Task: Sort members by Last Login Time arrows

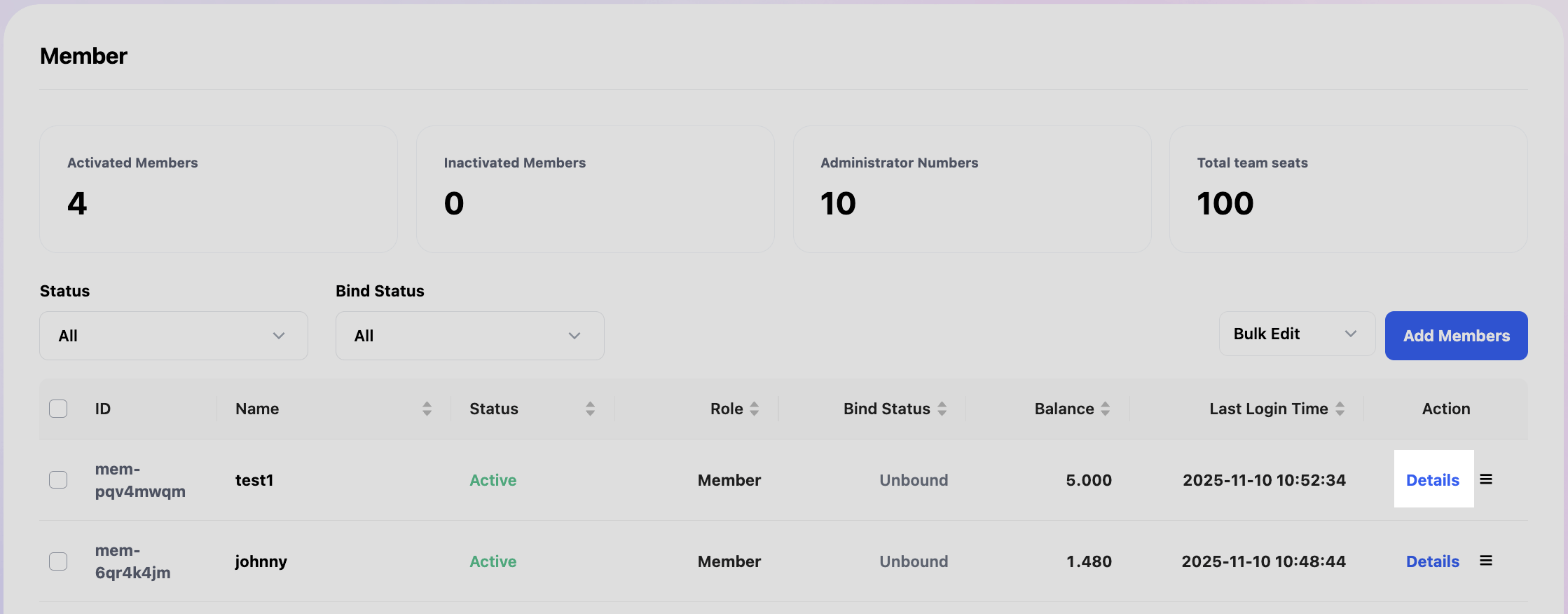Action: tap(1339, 409)
